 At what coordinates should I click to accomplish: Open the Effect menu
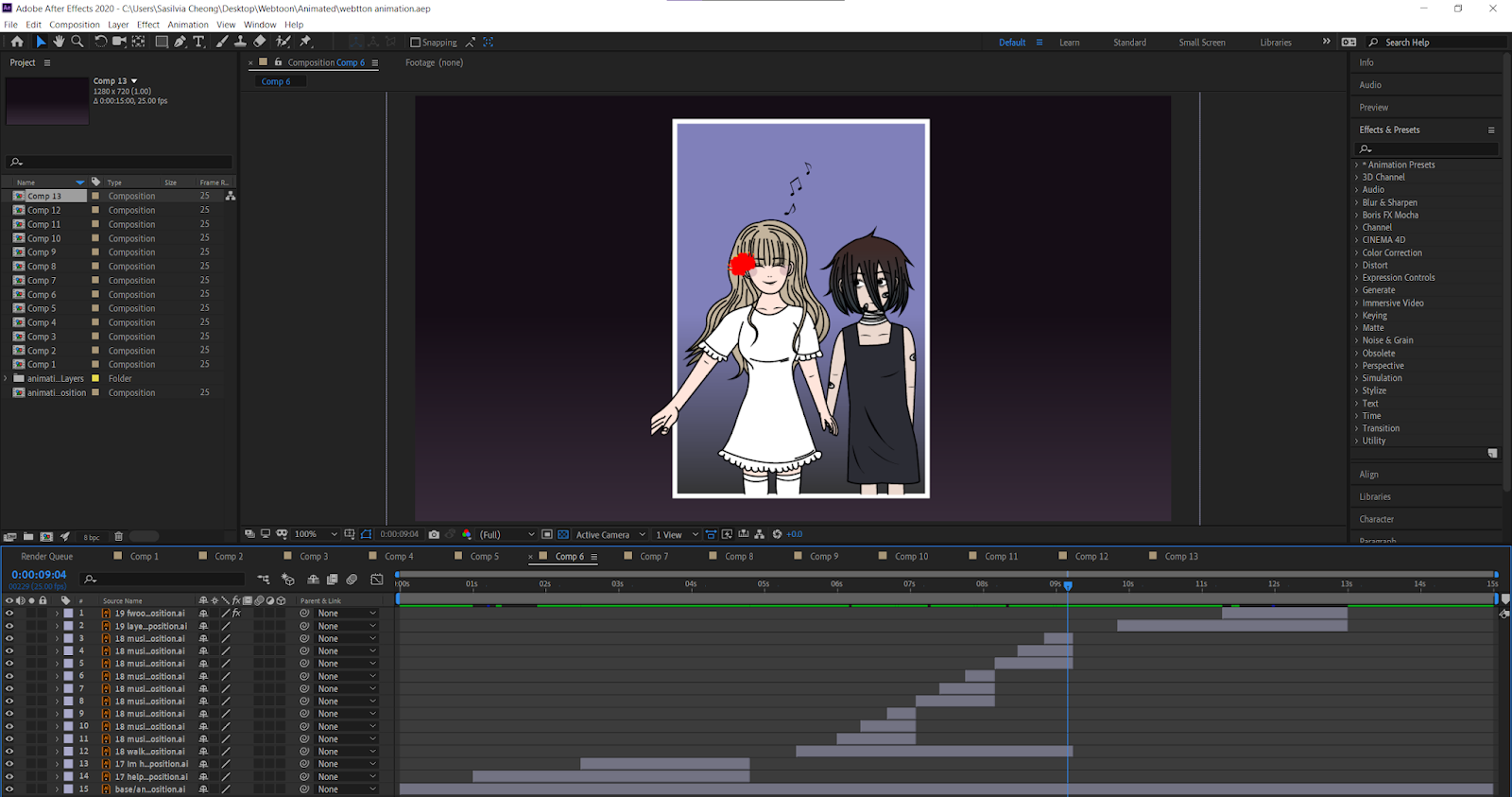[148, 25]
